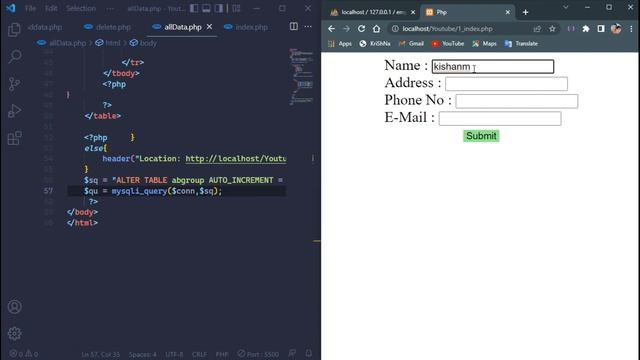Change file encoding UTF-8

click(174, 354)
